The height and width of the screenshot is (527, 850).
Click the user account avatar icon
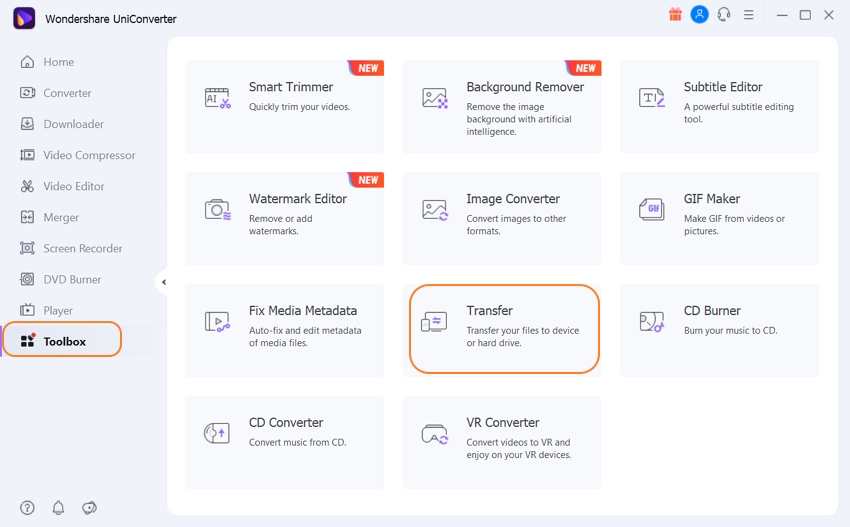(x=700, y=15)
